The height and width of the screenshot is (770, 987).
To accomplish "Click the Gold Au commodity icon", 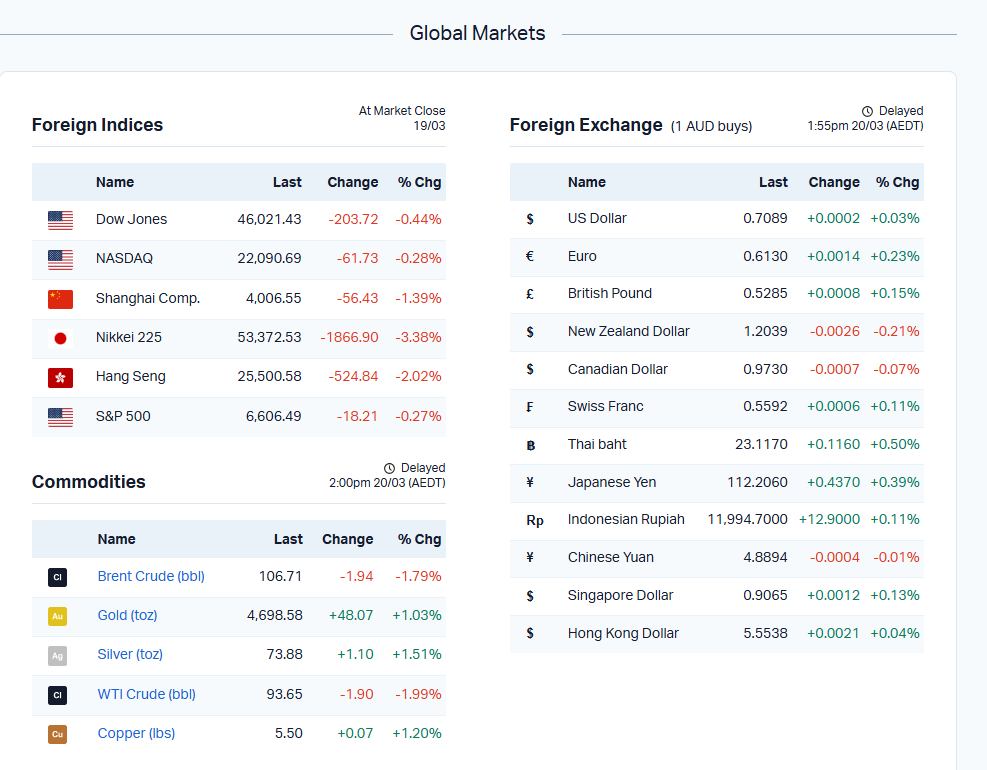I will (x=57, y=616).
